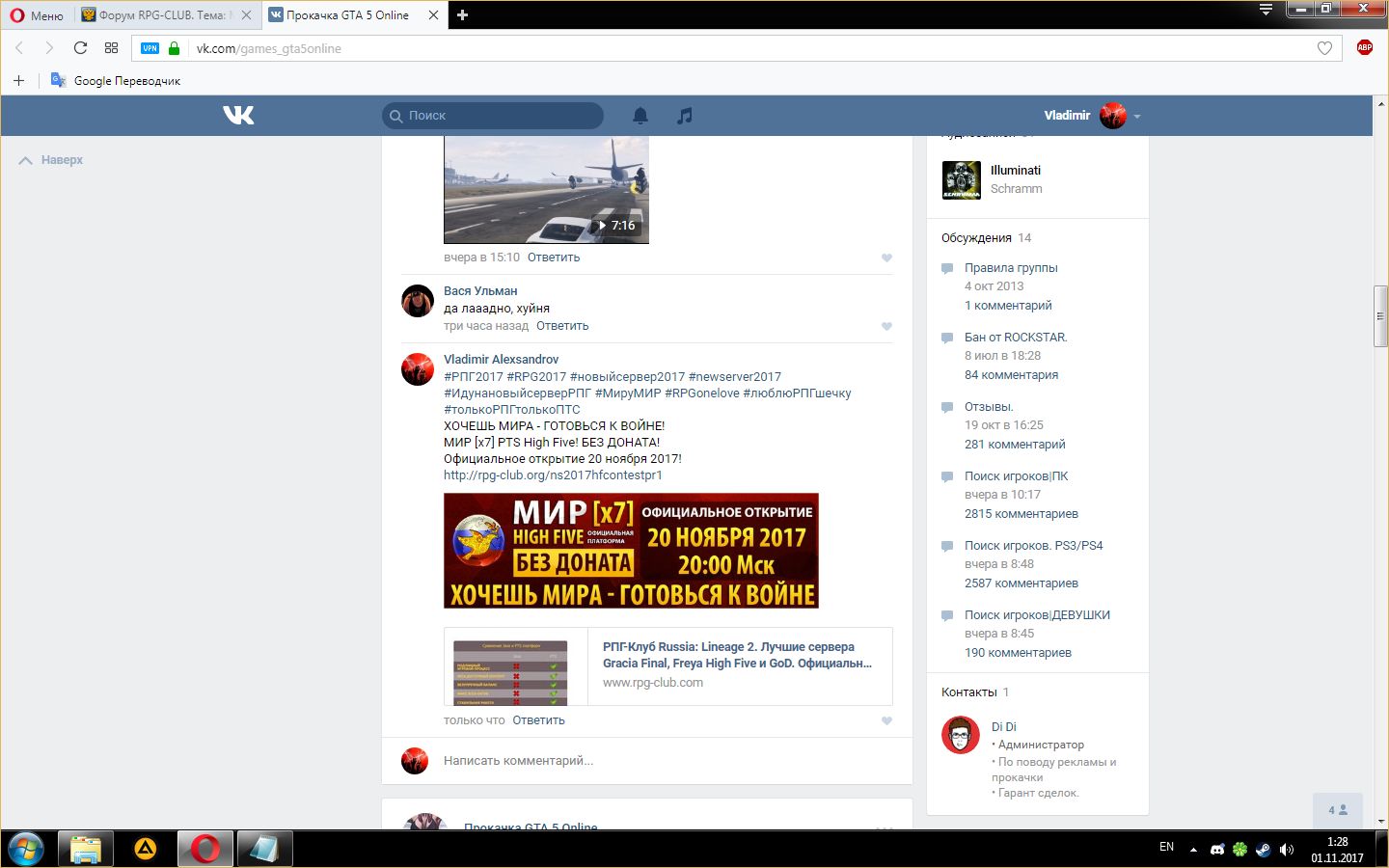Screen dimensions: 1389x868
Task: Open the rpg-club.org contest link
Action: (553, 475)
